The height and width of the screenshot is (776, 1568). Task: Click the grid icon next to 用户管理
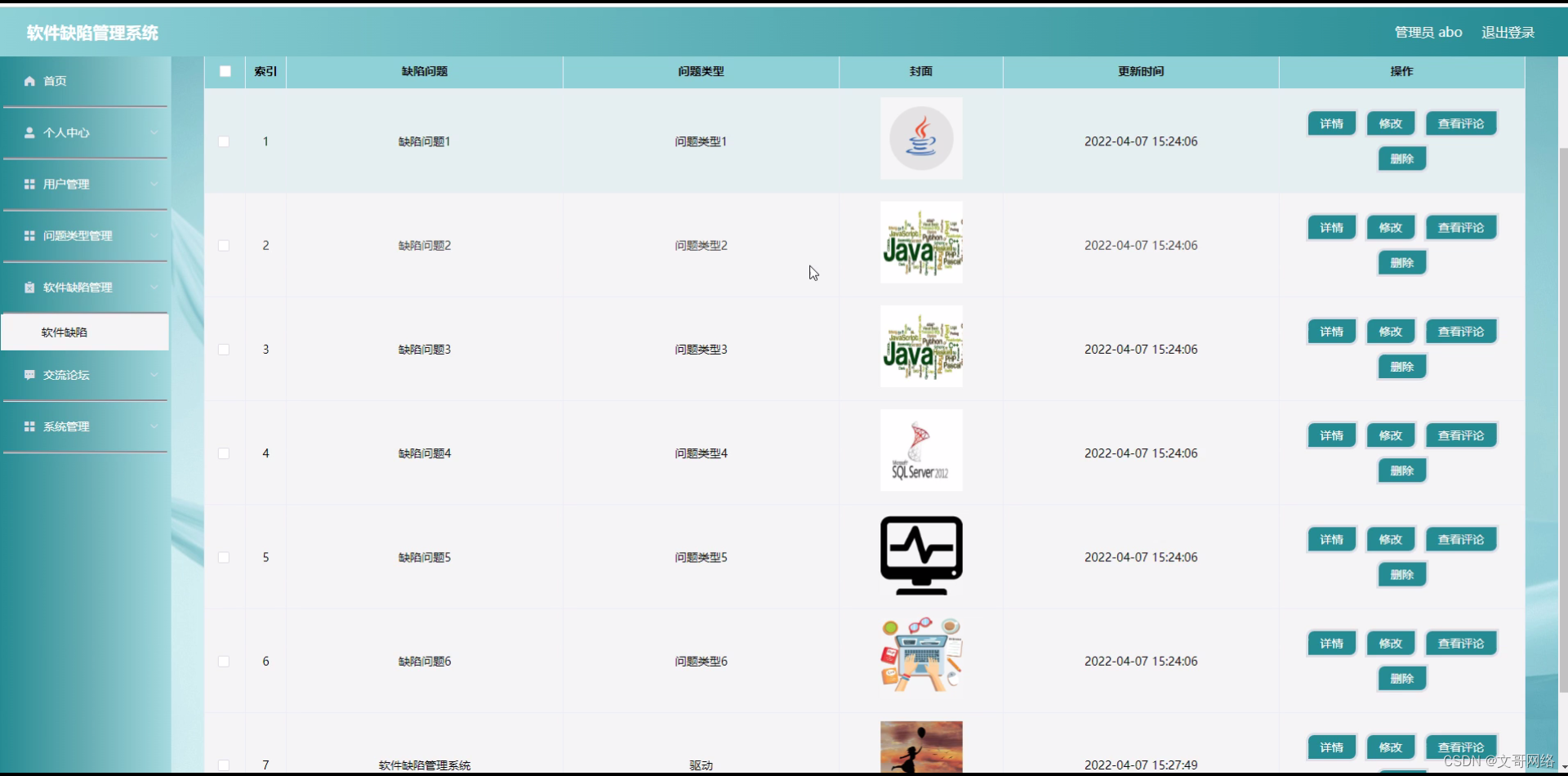(x=29, y=184)
